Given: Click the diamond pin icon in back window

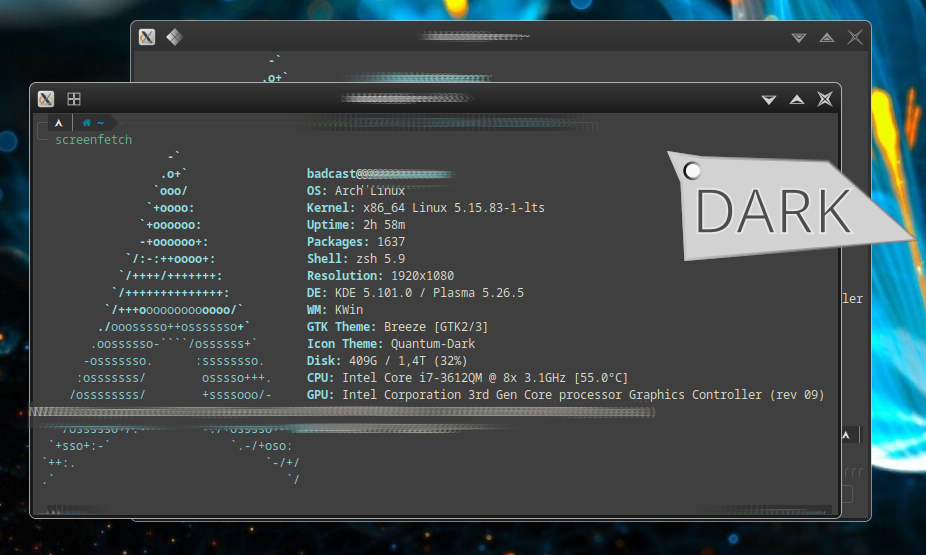Looking at the screenshot, I should [x=174, y=37].
